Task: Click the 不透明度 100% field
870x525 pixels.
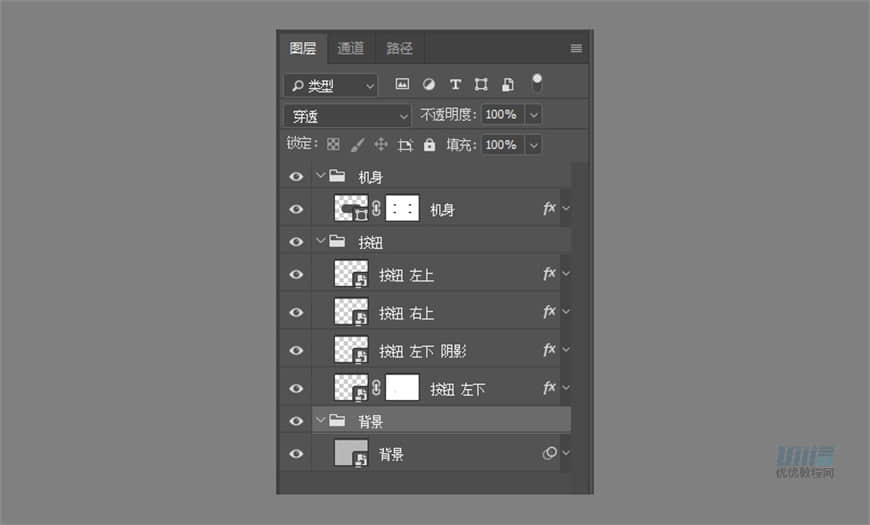Action: [502, 114]
